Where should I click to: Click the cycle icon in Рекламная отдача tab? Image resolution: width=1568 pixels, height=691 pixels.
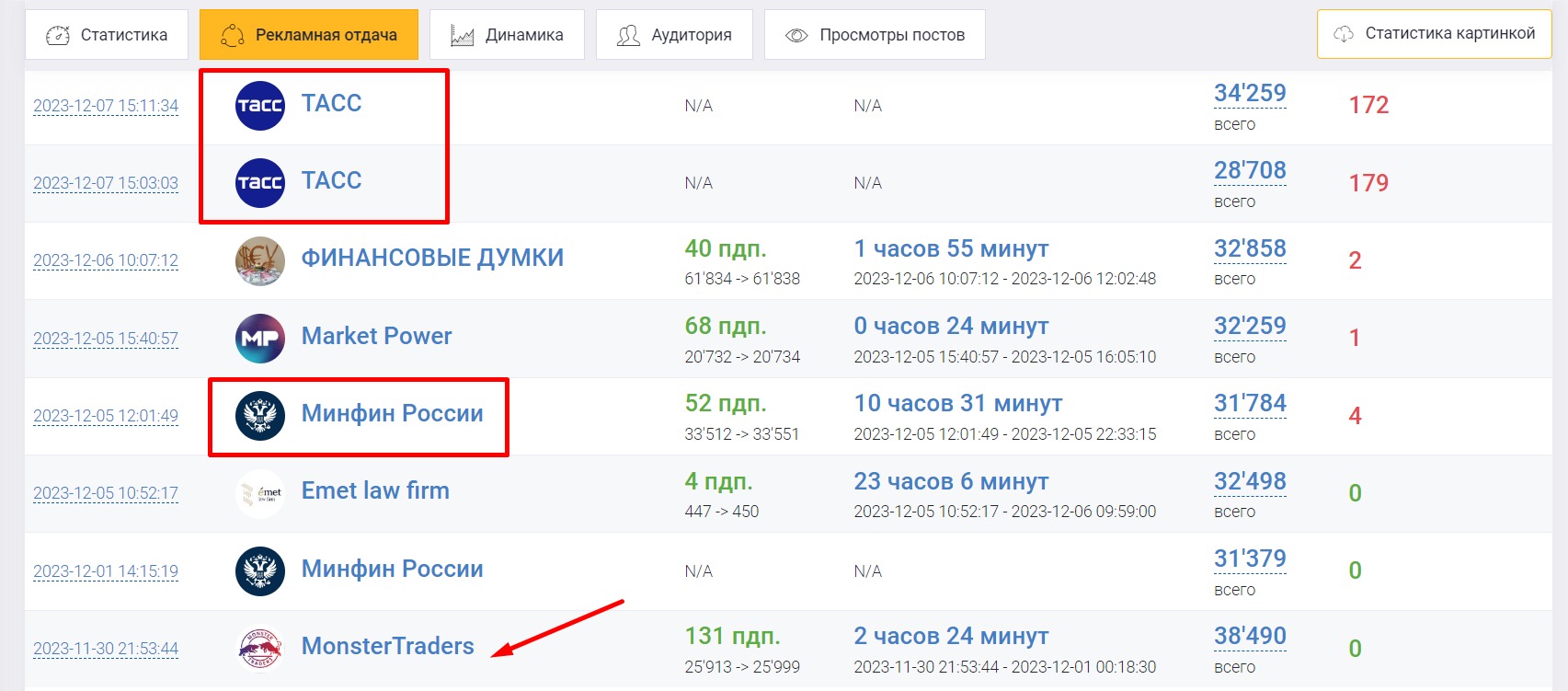233,35
